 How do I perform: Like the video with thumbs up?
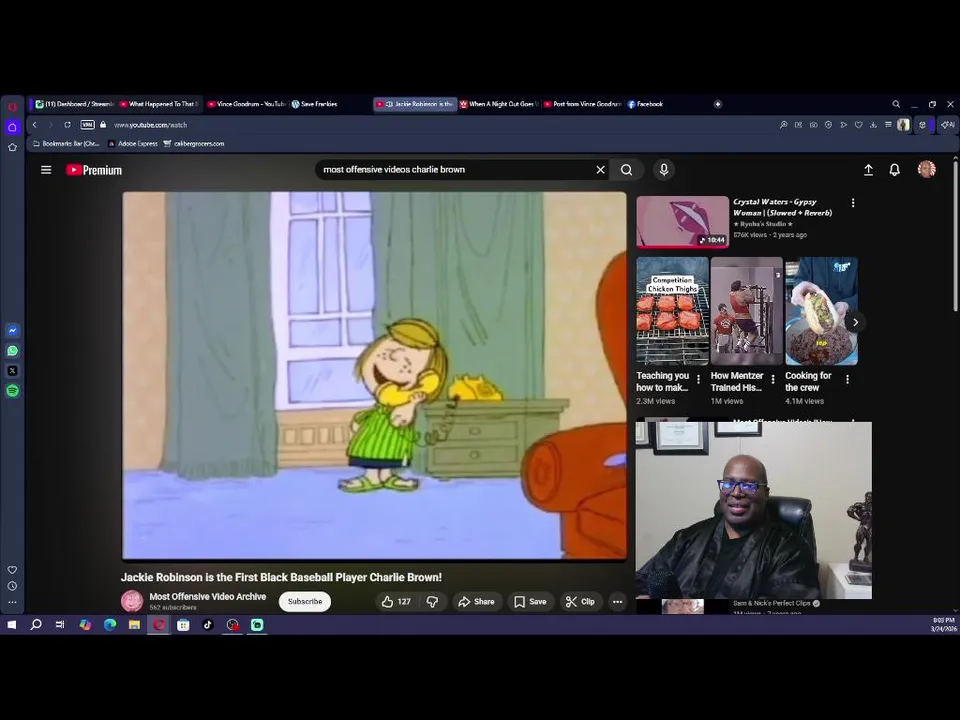396,602
